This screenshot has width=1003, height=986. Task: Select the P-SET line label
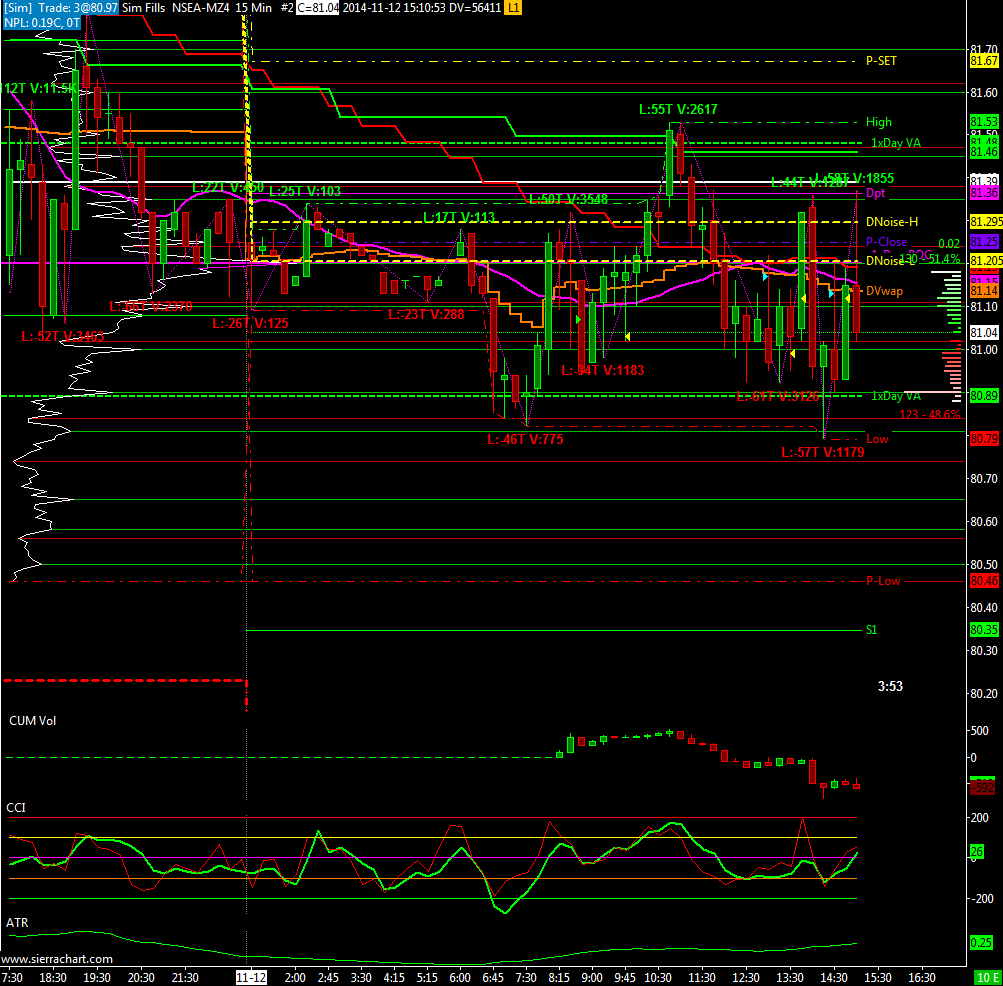tap(881, 61)
